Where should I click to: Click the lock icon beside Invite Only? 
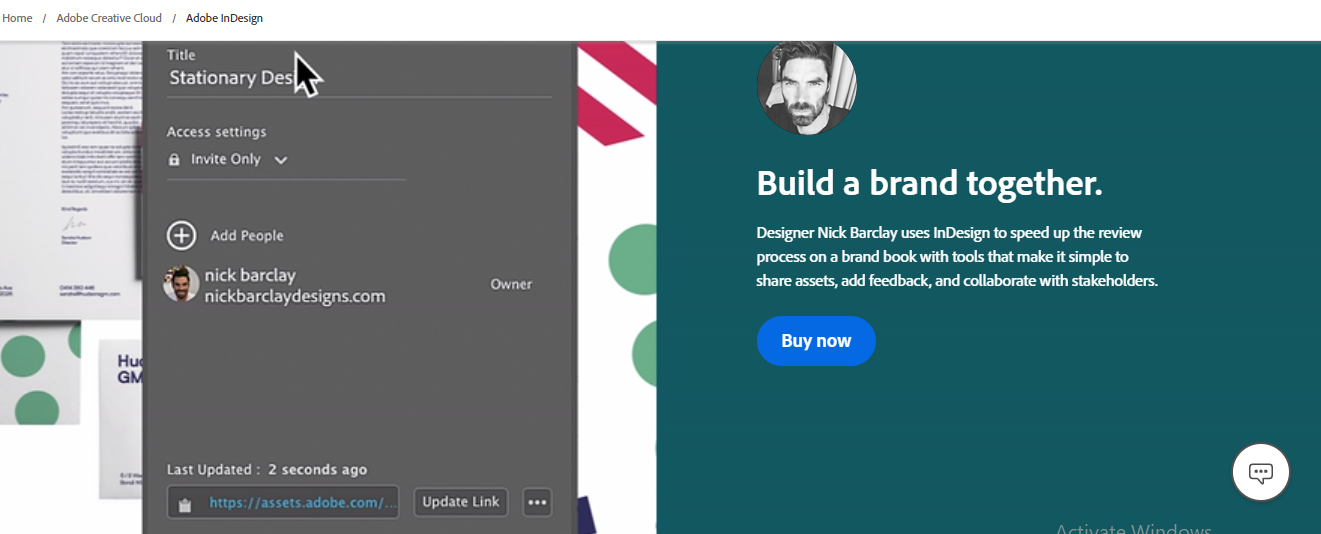coord(174,160)
